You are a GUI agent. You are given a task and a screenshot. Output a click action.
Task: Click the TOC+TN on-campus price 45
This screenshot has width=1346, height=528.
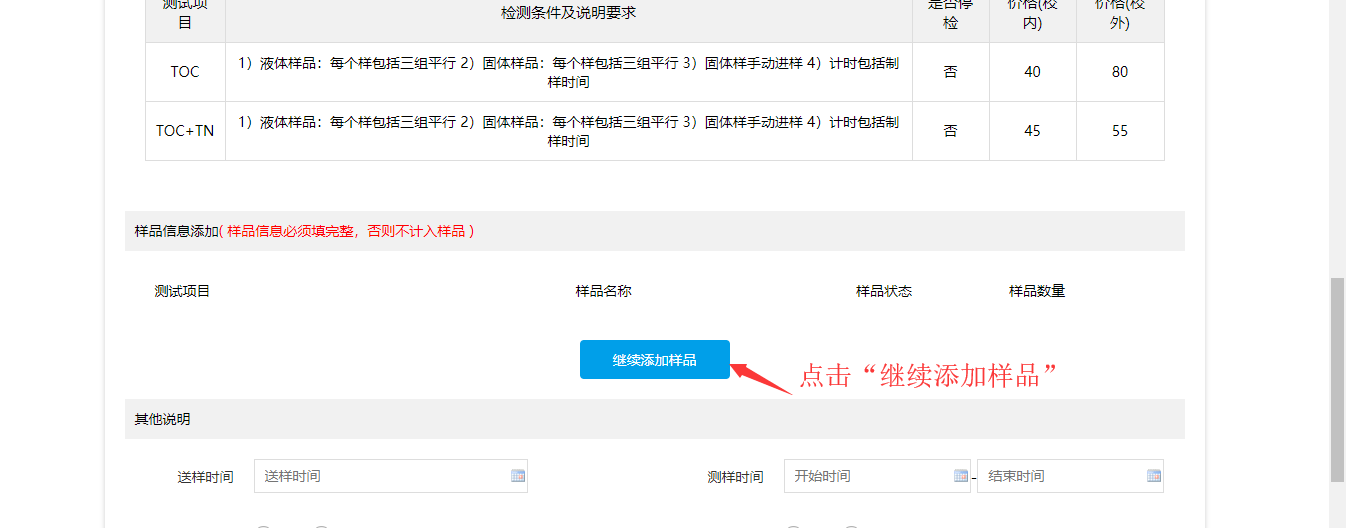click(1032, 131)
